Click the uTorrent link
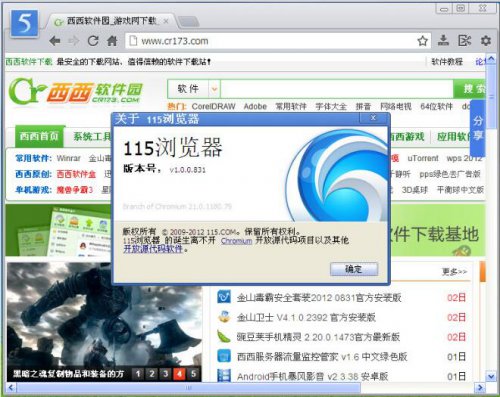The image size is (500, 397). (x=423, y=158)
